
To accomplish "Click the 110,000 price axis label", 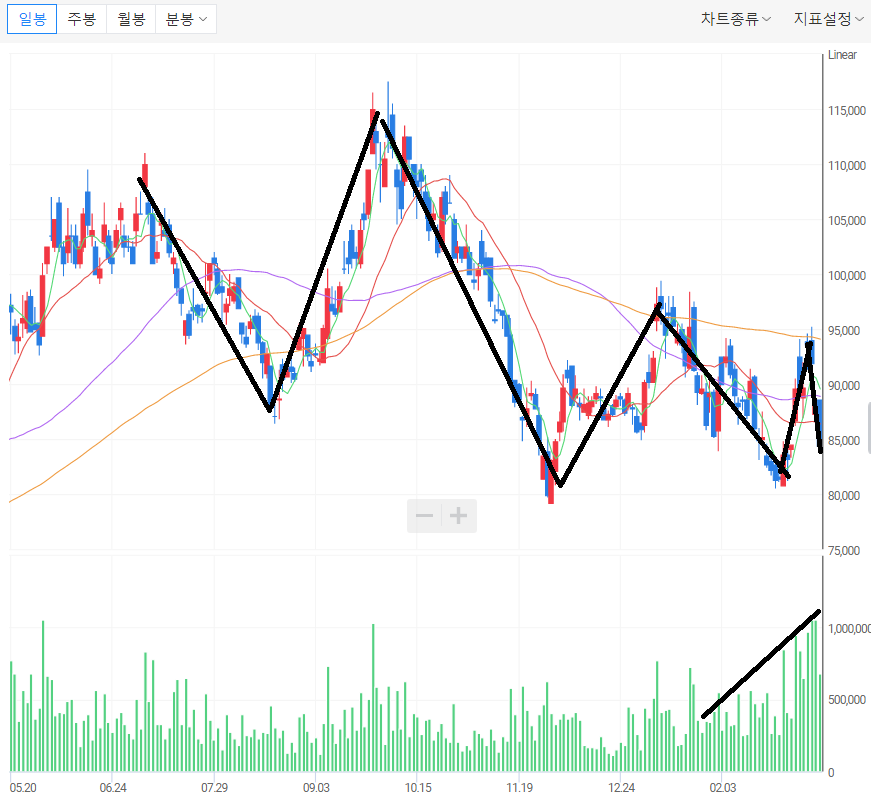I will 847,166.
